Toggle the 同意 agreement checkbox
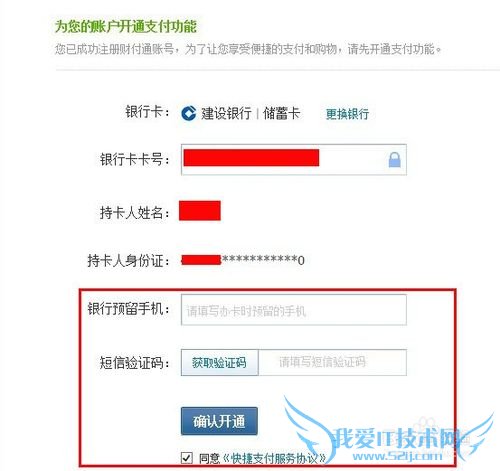 187,458
